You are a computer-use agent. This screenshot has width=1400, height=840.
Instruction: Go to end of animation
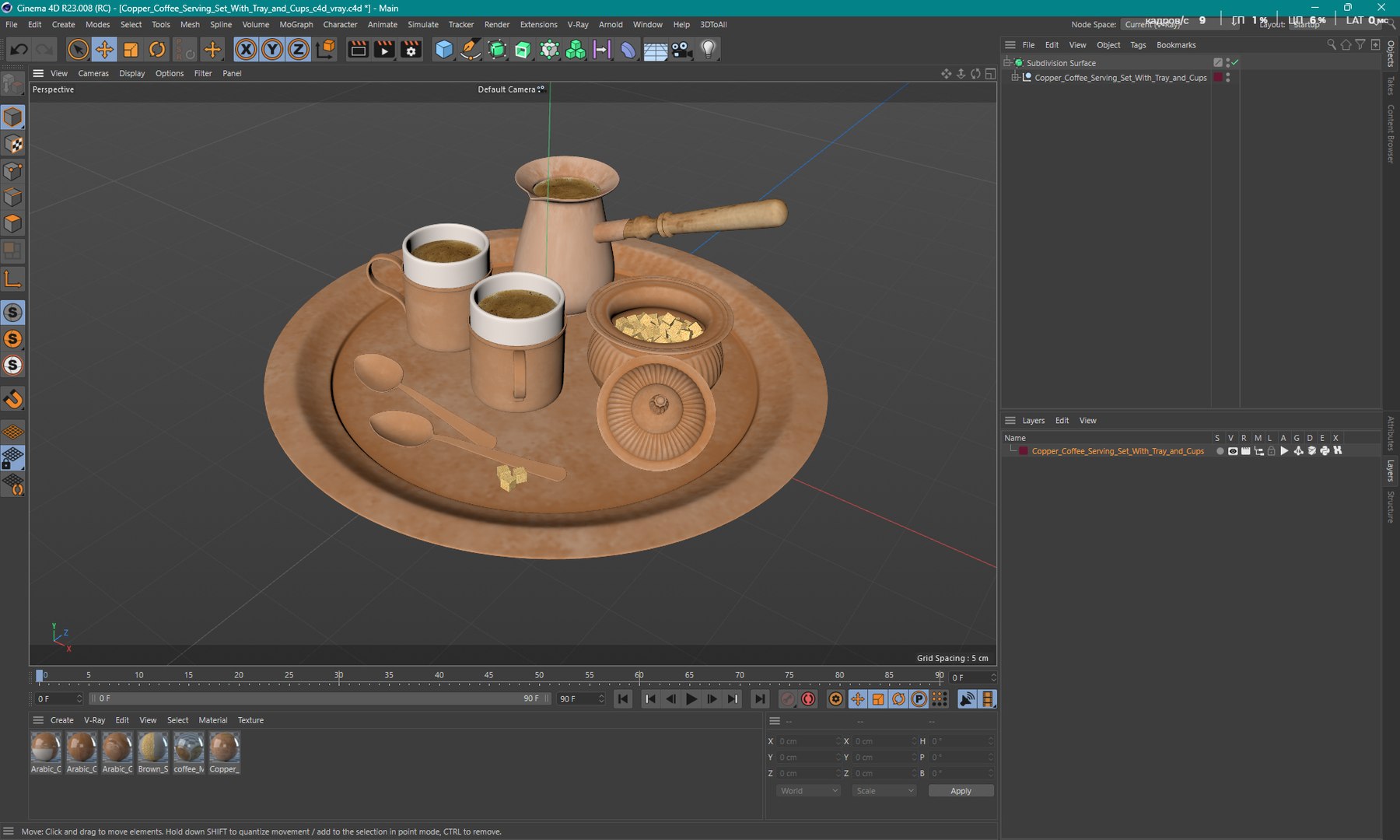click(760, 699)
